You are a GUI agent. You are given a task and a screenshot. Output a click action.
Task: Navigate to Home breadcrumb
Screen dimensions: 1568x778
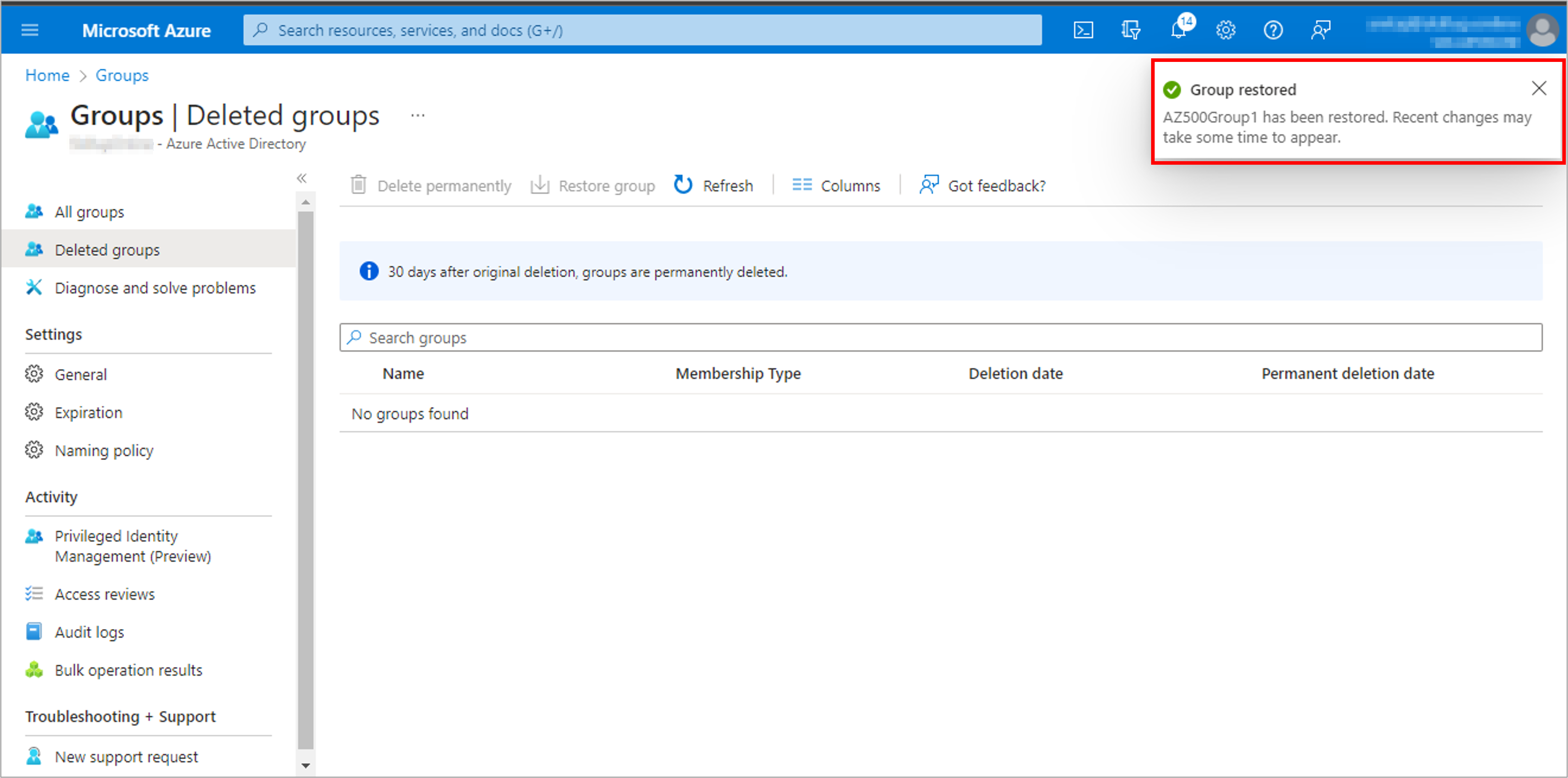coord(47,75)
